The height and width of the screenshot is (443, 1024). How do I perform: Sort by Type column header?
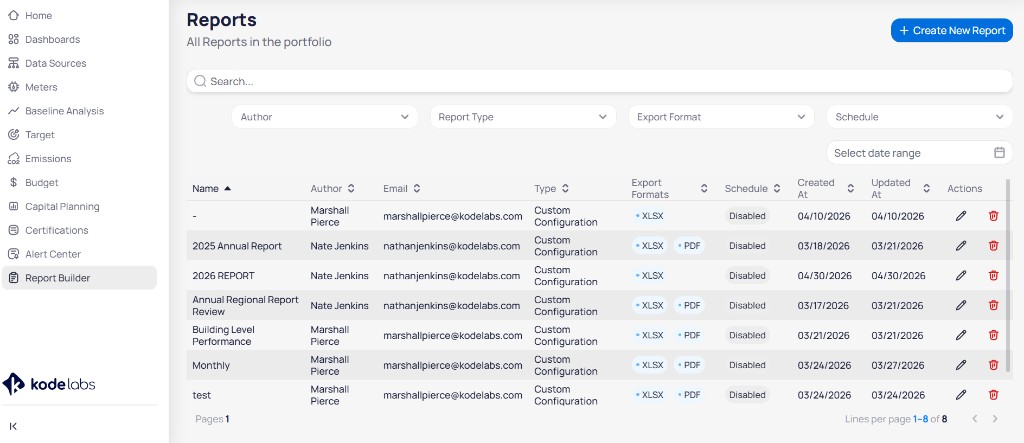tap(552, 188)
